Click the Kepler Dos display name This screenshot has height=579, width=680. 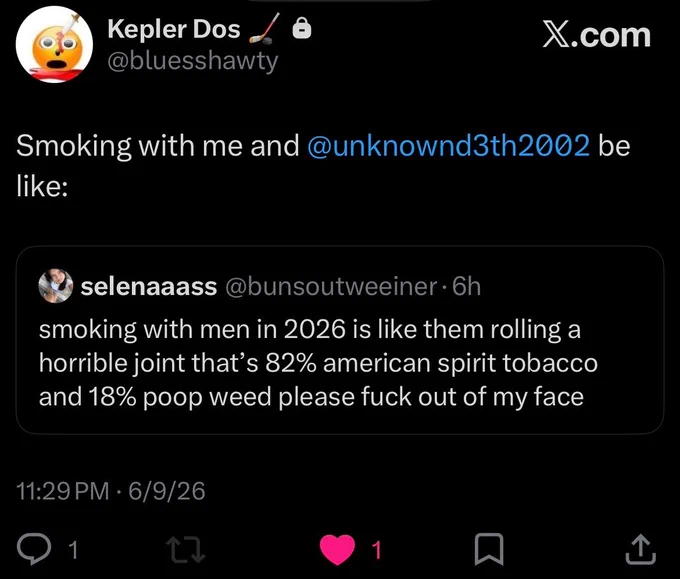click(x=174, y=29)
